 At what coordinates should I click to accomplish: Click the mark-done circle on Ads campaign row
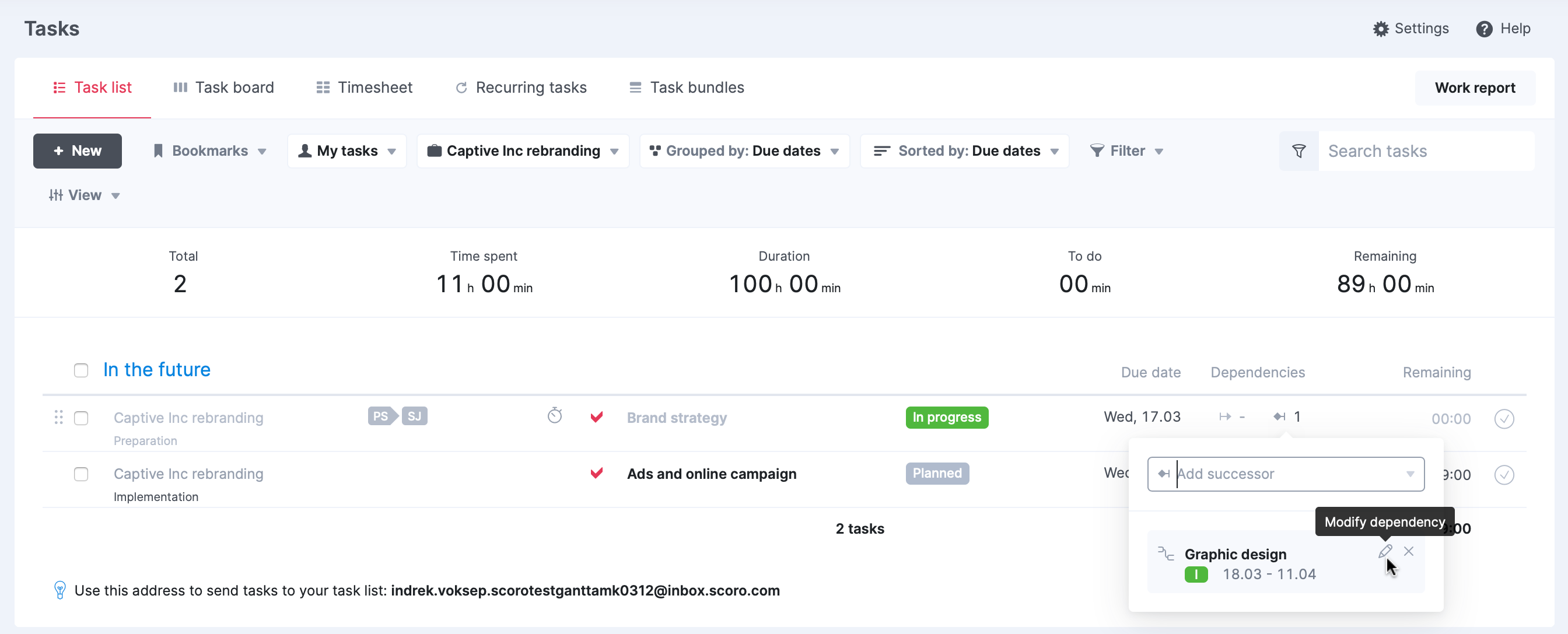click(1503, 475)
